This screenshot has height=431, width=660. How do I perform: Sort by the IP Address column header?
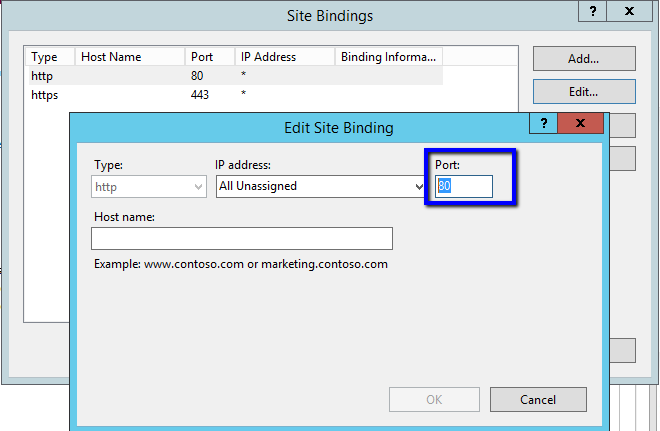point(285,57)
